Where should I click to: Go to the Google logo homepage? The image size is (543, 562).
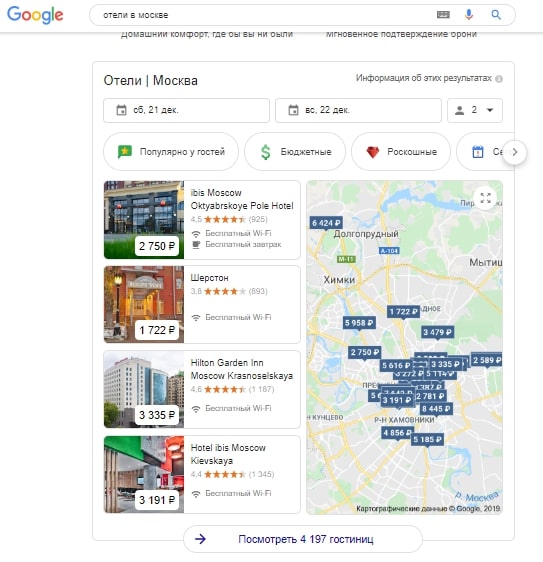point(35,15)
